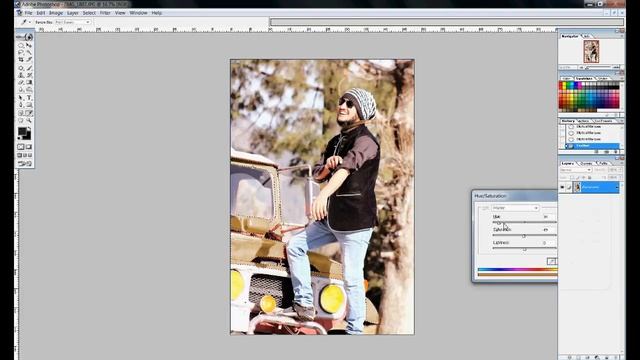Open Navigator panel flyout menu arrow
The image size is (640, 360).
(x=622, y=36)
